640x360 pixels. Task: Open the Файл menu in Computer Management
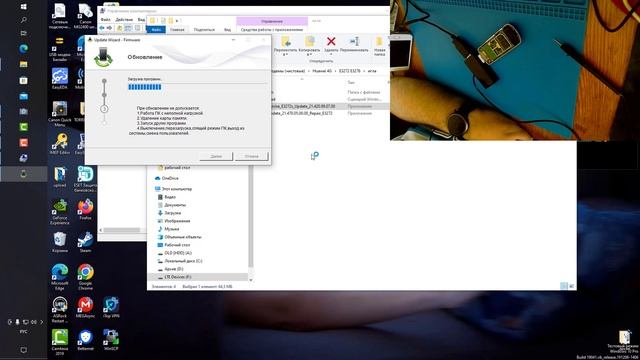tap(105, 20)
